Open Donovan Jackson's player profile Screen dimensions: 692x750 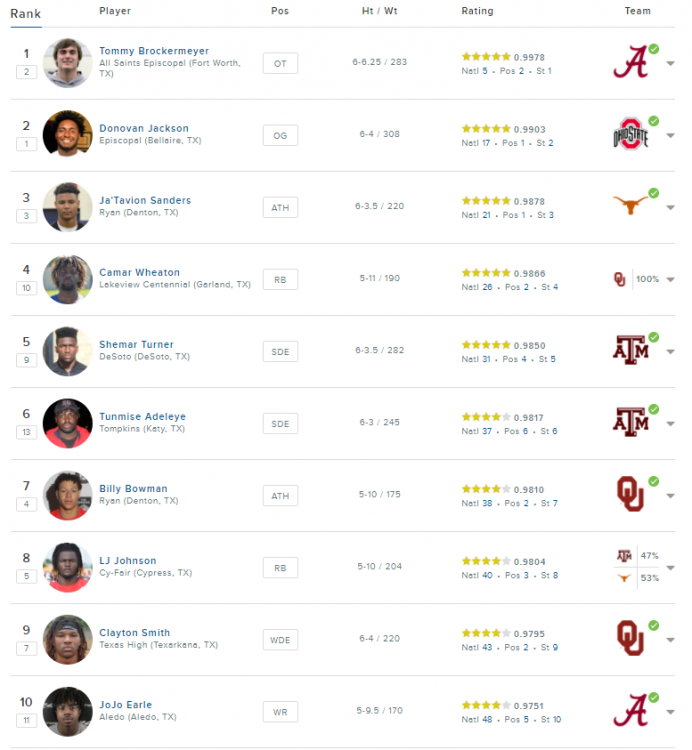(x=144, y=128)
